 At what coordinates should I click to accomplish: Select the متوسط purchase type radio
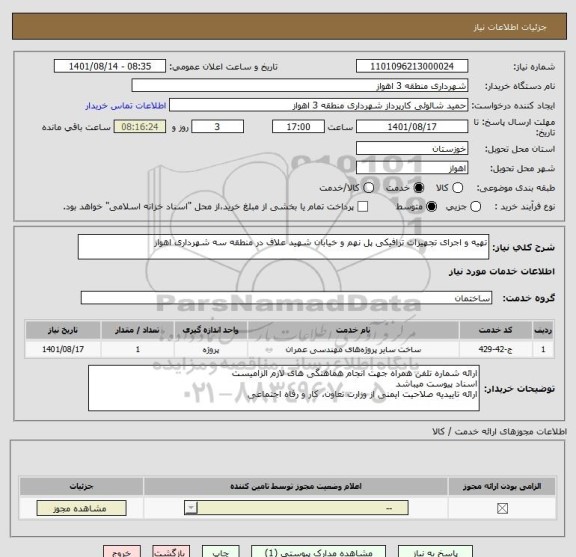(431, 206)
